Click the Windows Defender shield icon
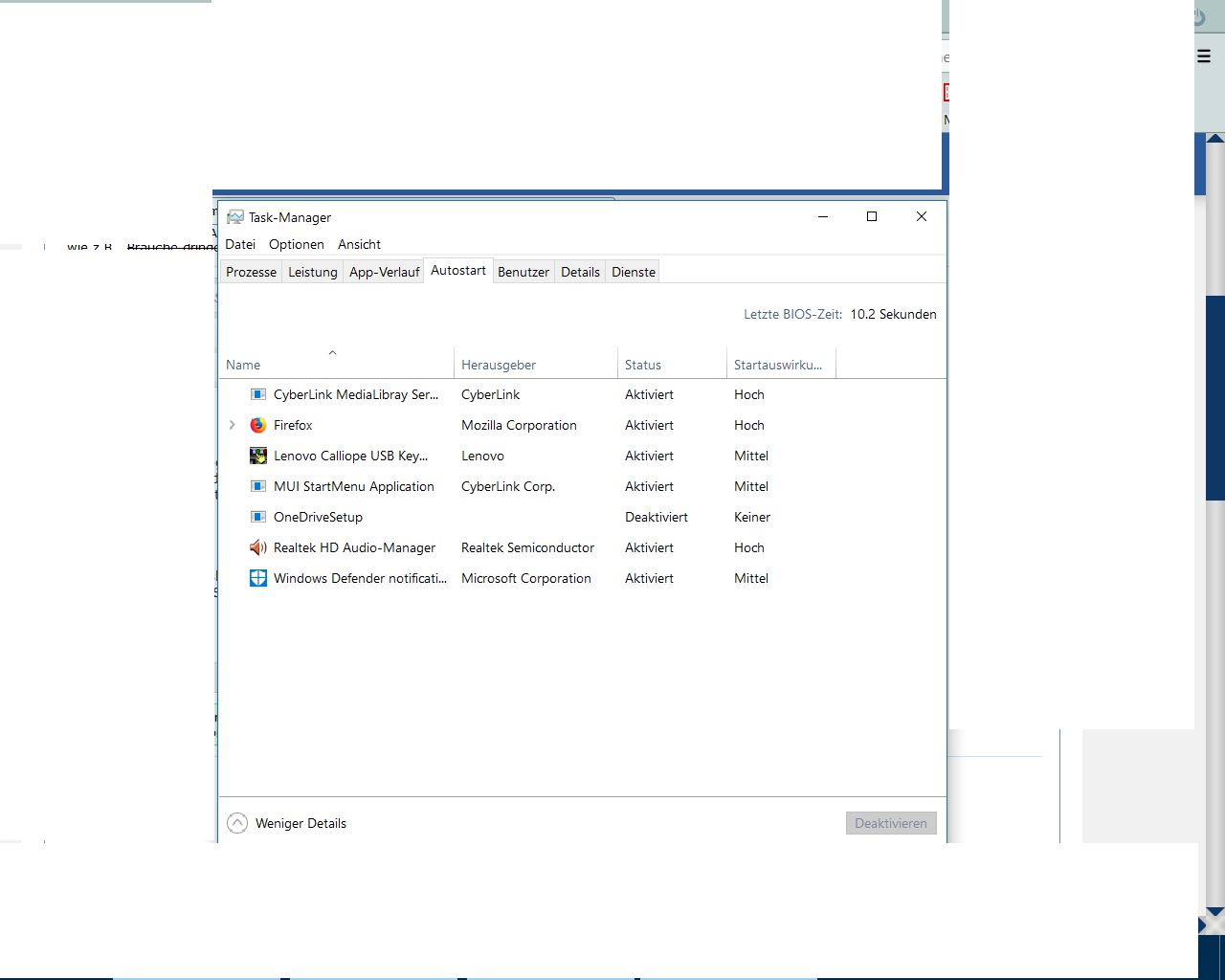Screen dimensions: 1225x980 pos(258,578)
